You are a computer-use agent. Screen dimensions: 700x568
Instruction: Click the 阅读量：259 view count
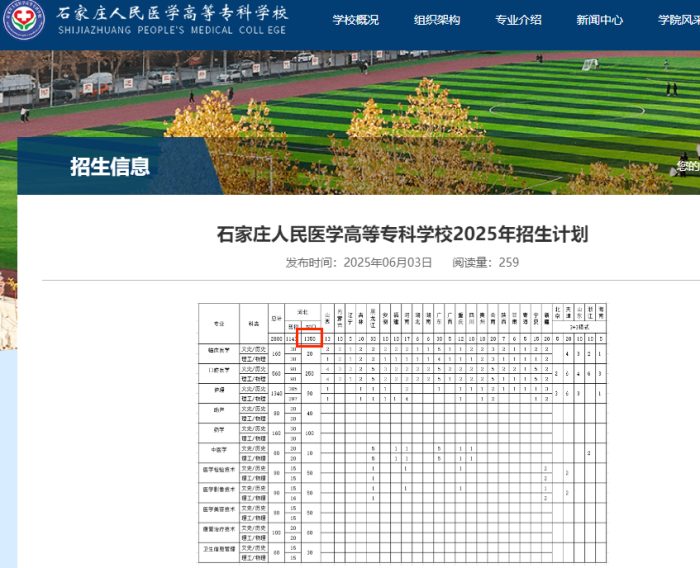click(x=485, y=262)
